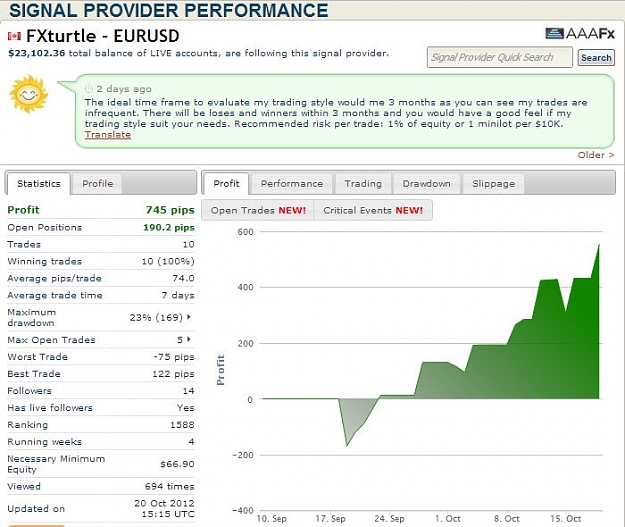Click the Trades row label

tap(24, 244)
